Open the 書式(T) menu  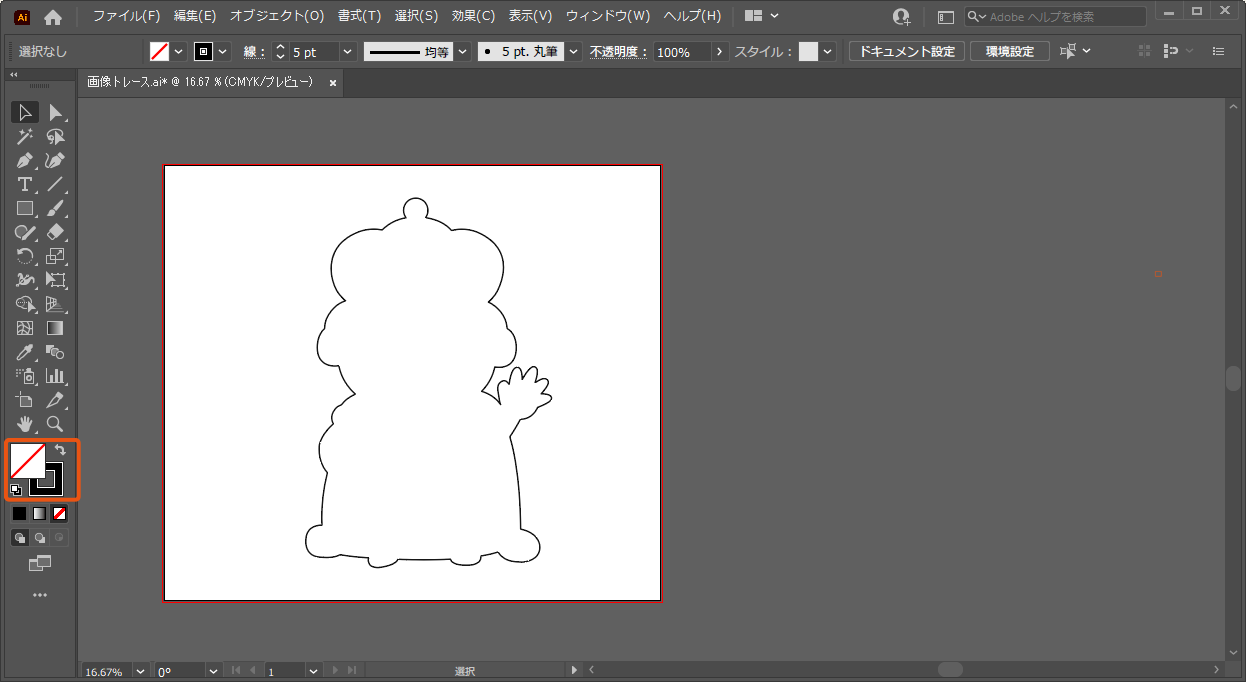pos(359,16)
